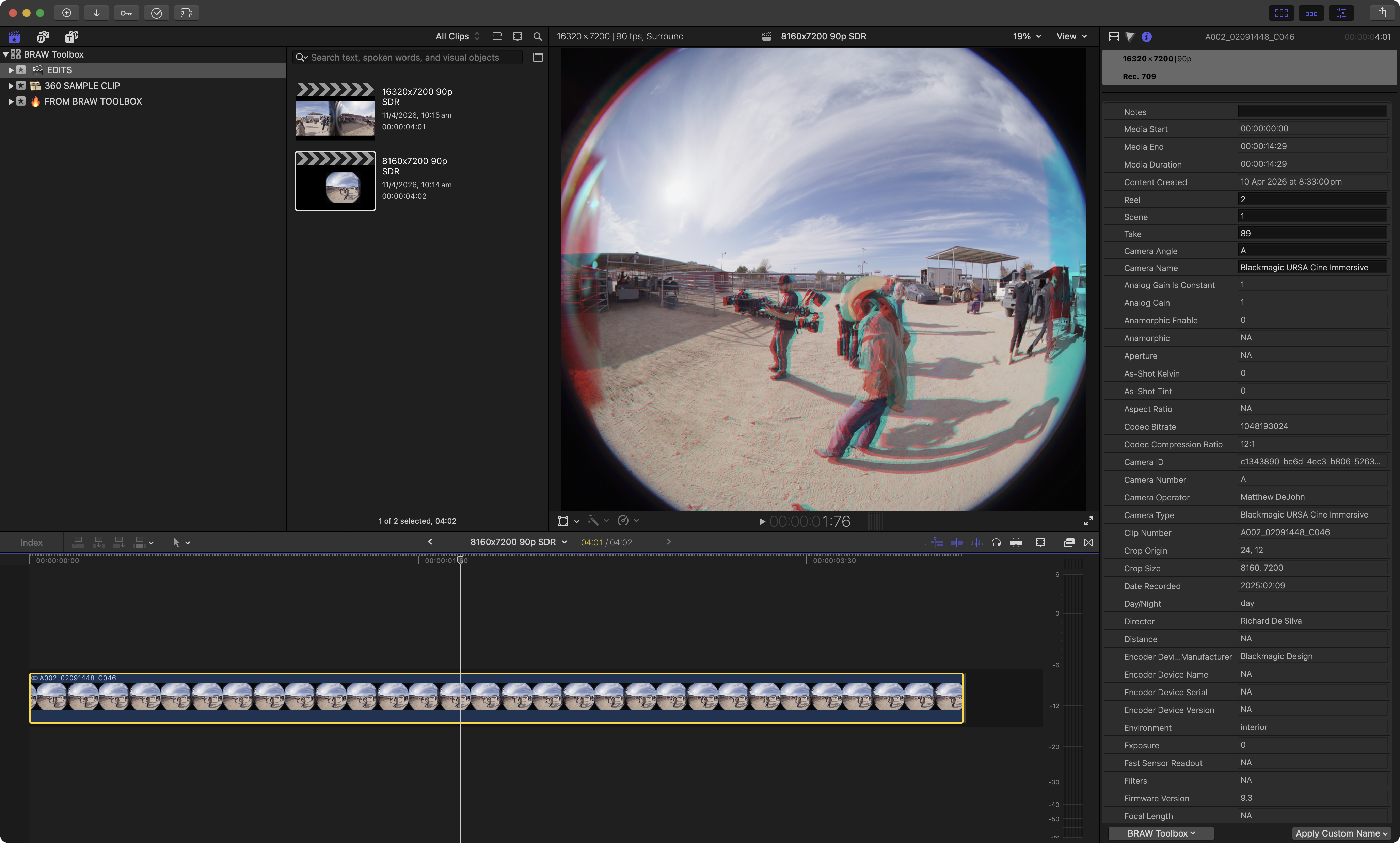This screenshot has width=1400, height=843.
Task: Click the Background Tasks checkmark icon
Action: [156, 13]
